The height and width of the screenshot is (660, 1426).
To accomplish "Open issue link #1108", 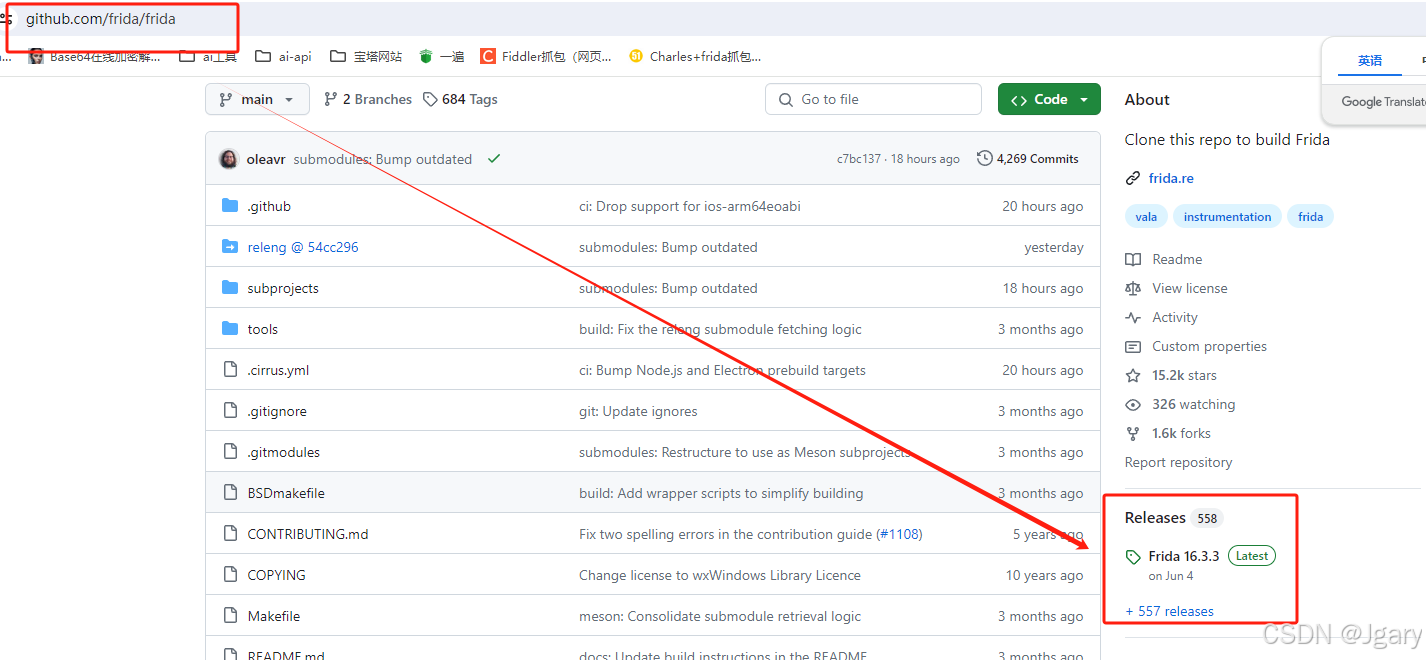I will point(899,534).
